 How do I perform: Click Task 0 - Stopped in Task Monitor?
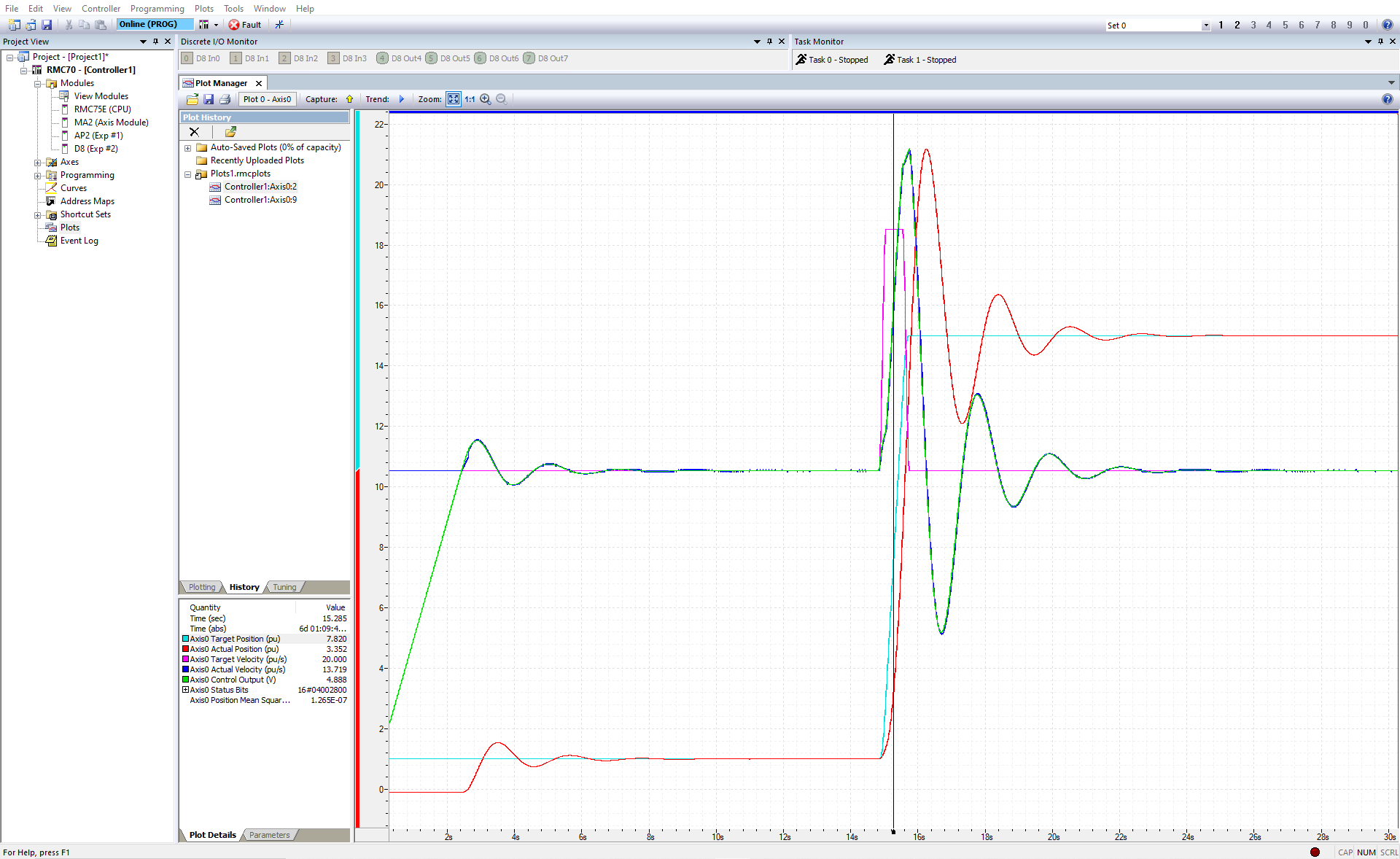[x=832, y=60]
